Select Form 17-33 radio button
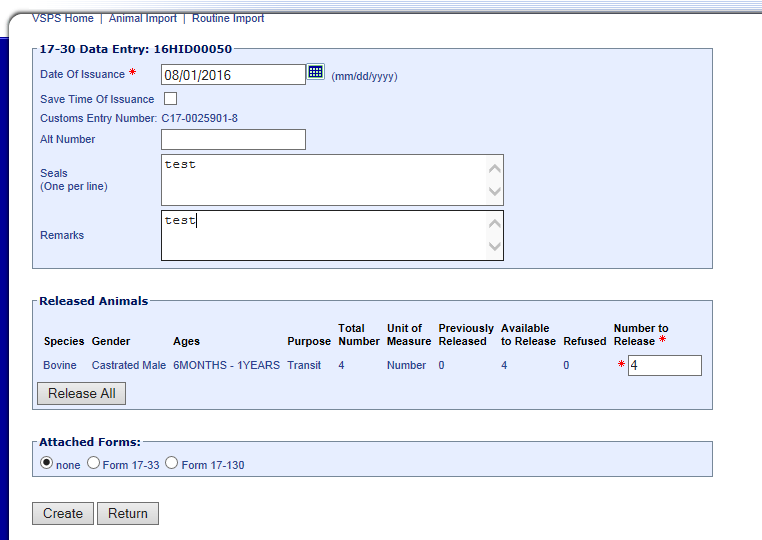Viewport: 762px width, 540px height. 93,463
